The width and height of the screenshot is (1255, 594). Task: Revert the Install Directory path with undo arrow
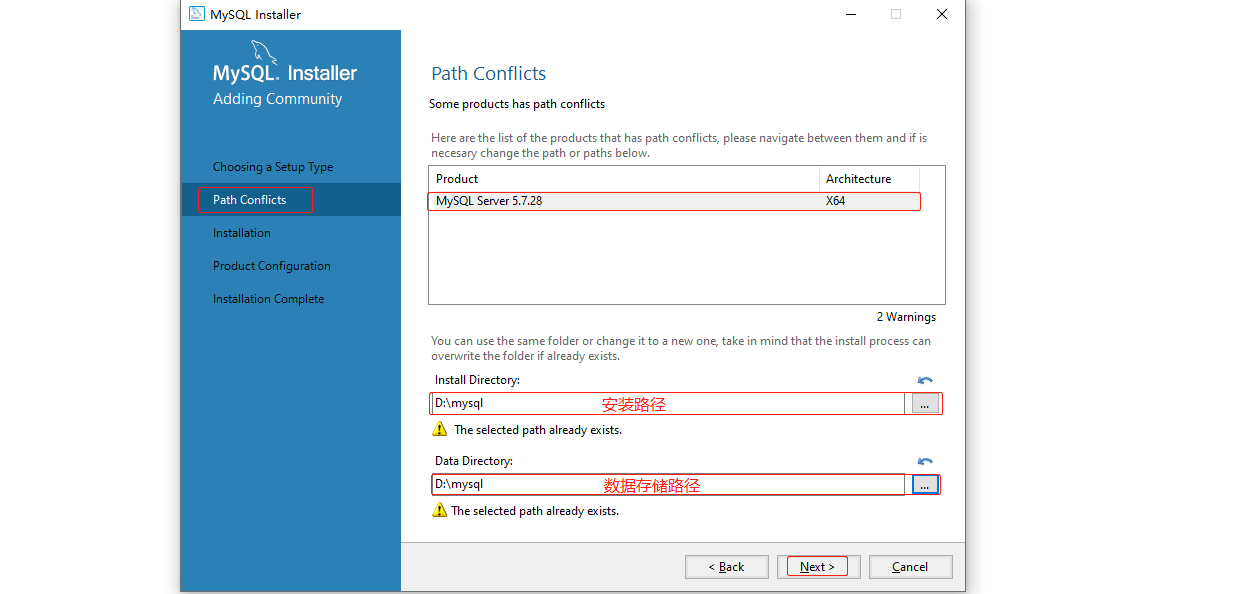pos(925,381)
